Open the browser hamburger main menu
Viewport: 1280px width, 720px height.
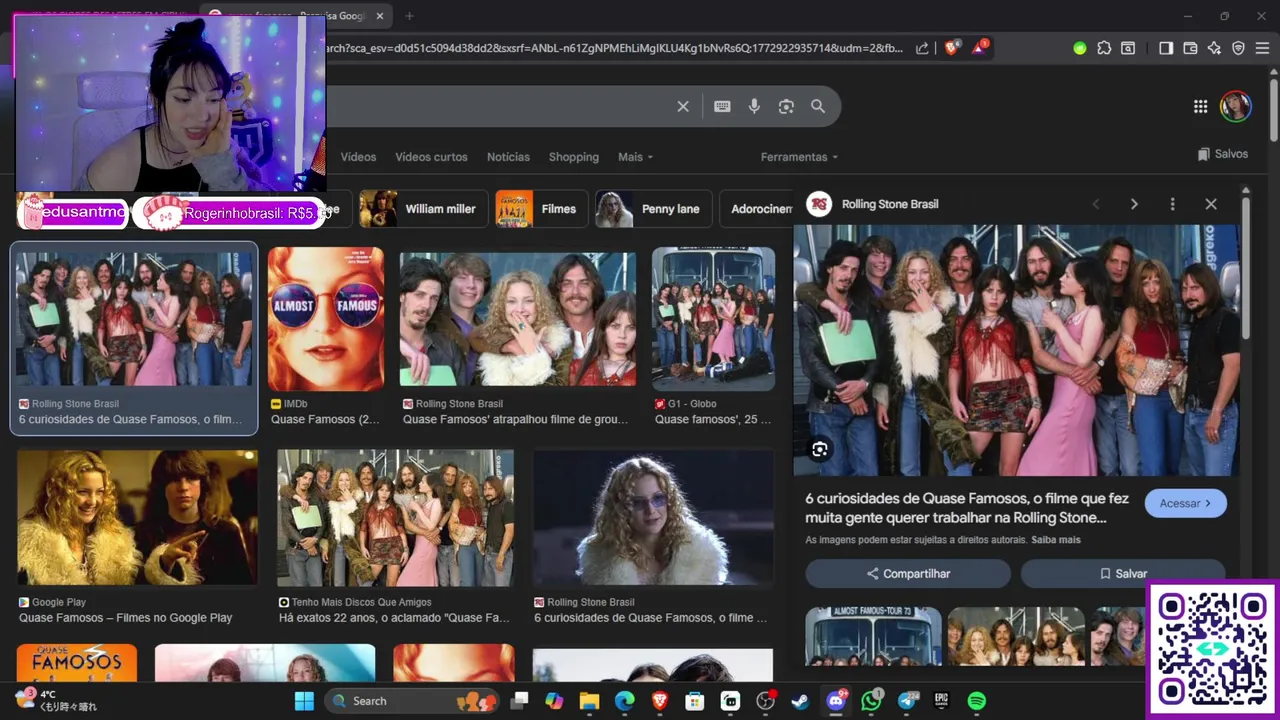[1262, 48]
